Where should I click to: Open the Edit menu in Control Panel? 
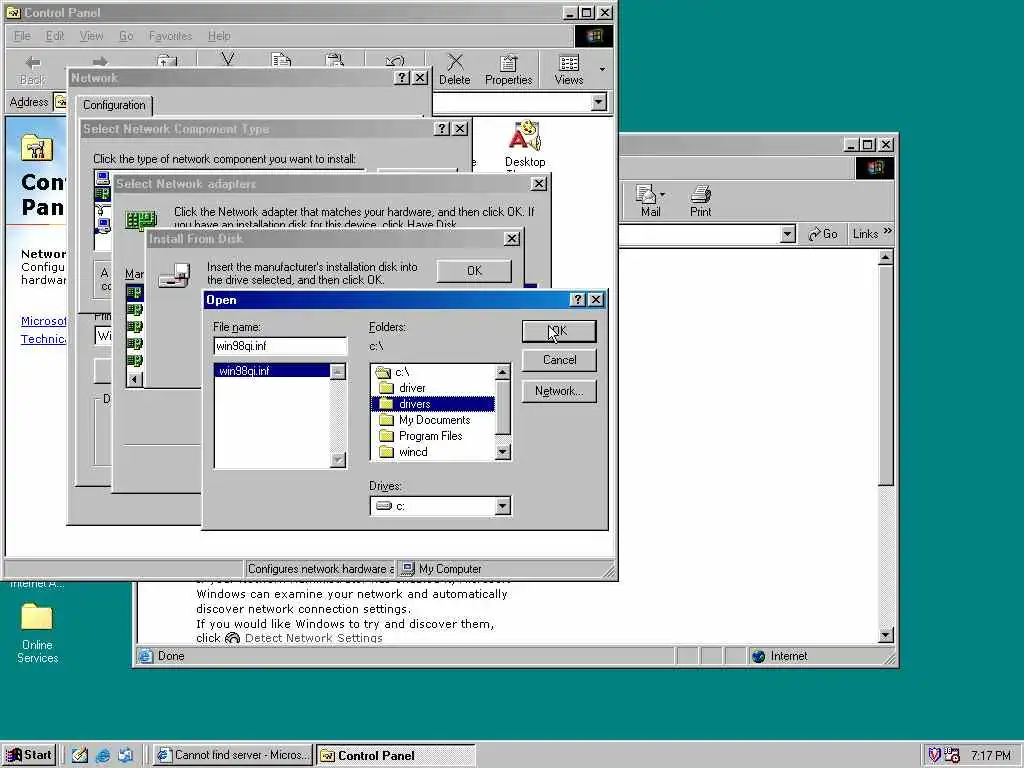coord(55,36)
